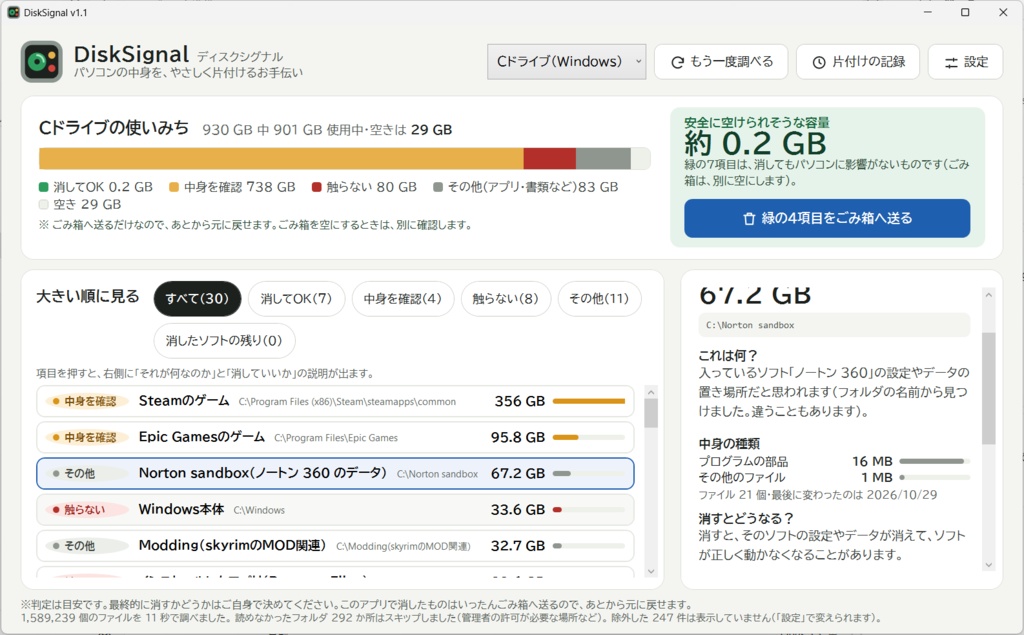The width and height of the screenshot is (1024, 635).
Task: Click the size bar for Epic Games 95.8 GB
Action: pyautogui.click(x=588, y=437)
